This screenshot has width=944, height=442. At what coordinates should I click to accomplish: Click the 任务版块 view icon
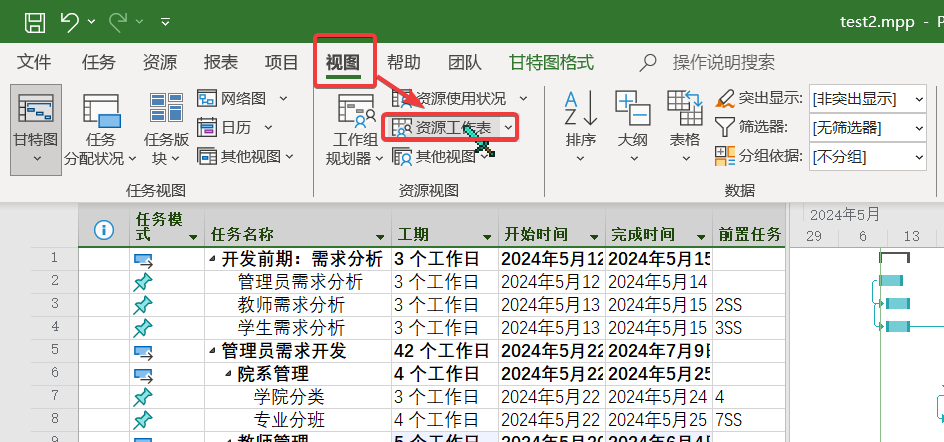(166, 108)
